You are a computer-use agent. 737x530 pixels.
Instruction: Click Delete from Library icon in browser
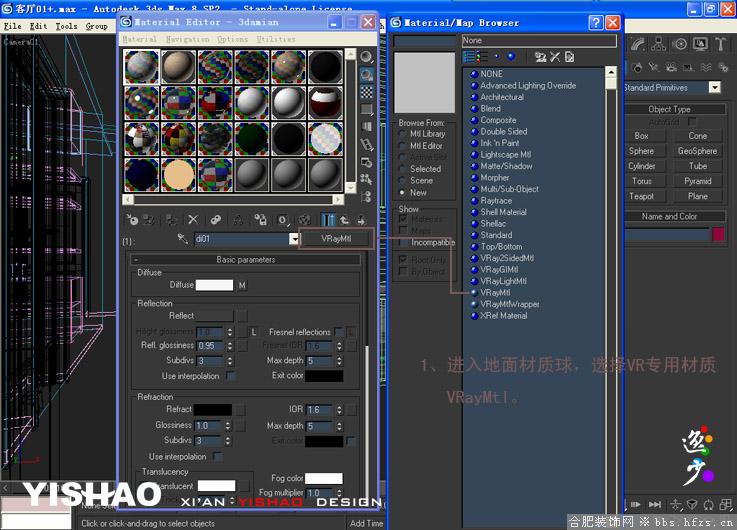tap(555, 57)
